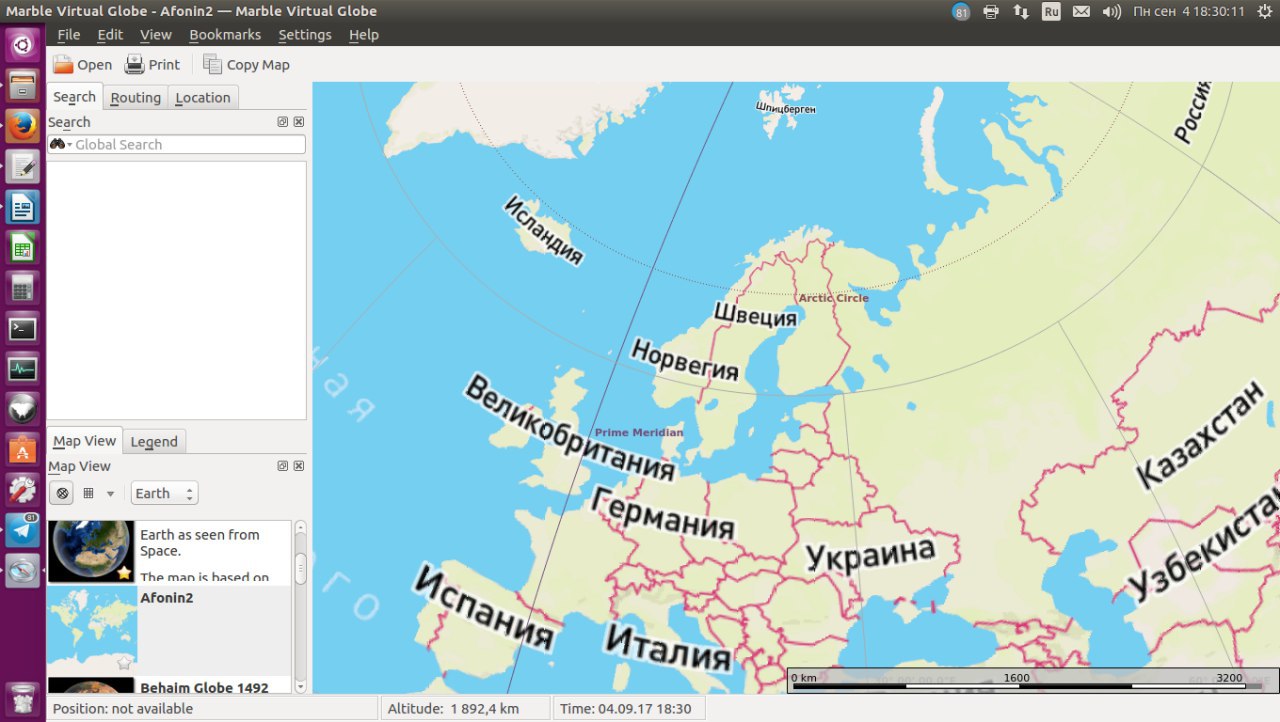The image size is (1280, 722).
Task: Select the Earth as seen from Space thumbnail
Action: [91, 551]
